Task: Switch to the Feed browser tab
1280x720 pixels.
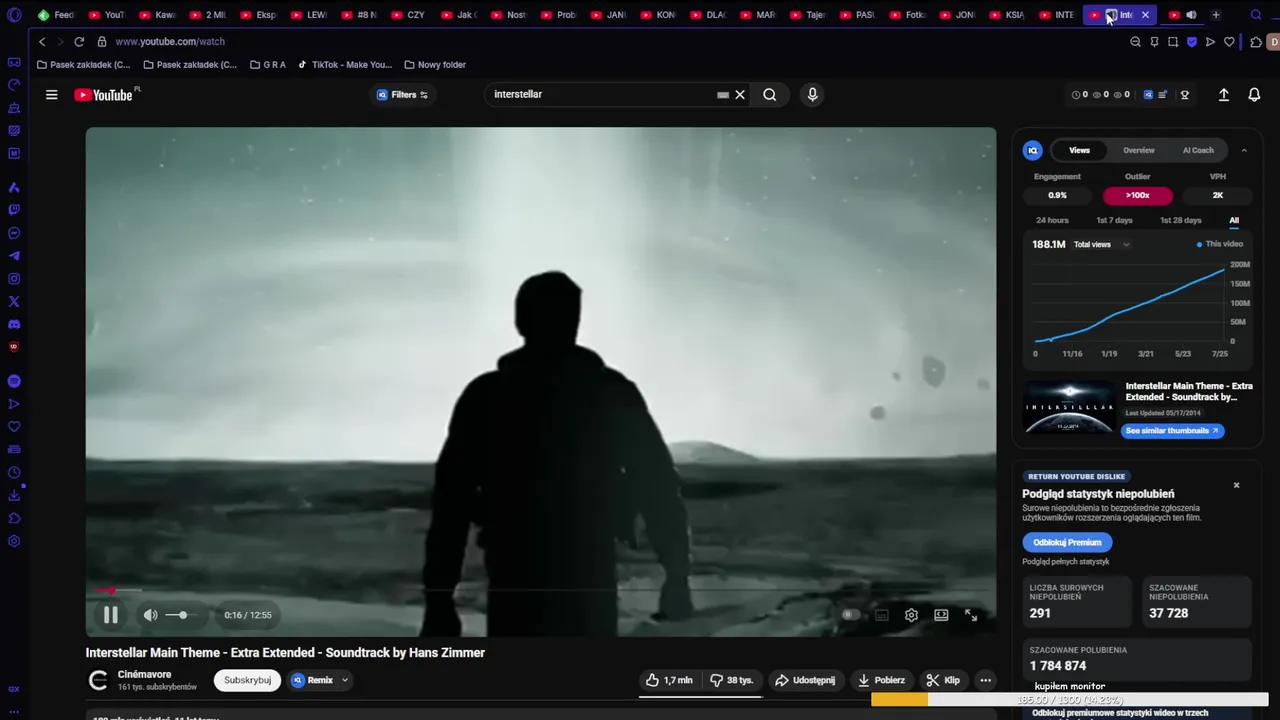Action: point(56,15)
